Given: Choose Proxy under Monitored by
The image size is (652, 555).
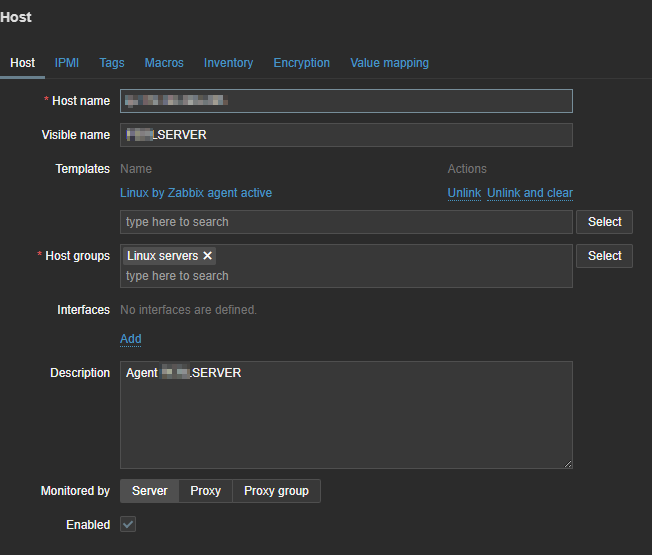Looking at the screenshot, I should tap(206, 491).
